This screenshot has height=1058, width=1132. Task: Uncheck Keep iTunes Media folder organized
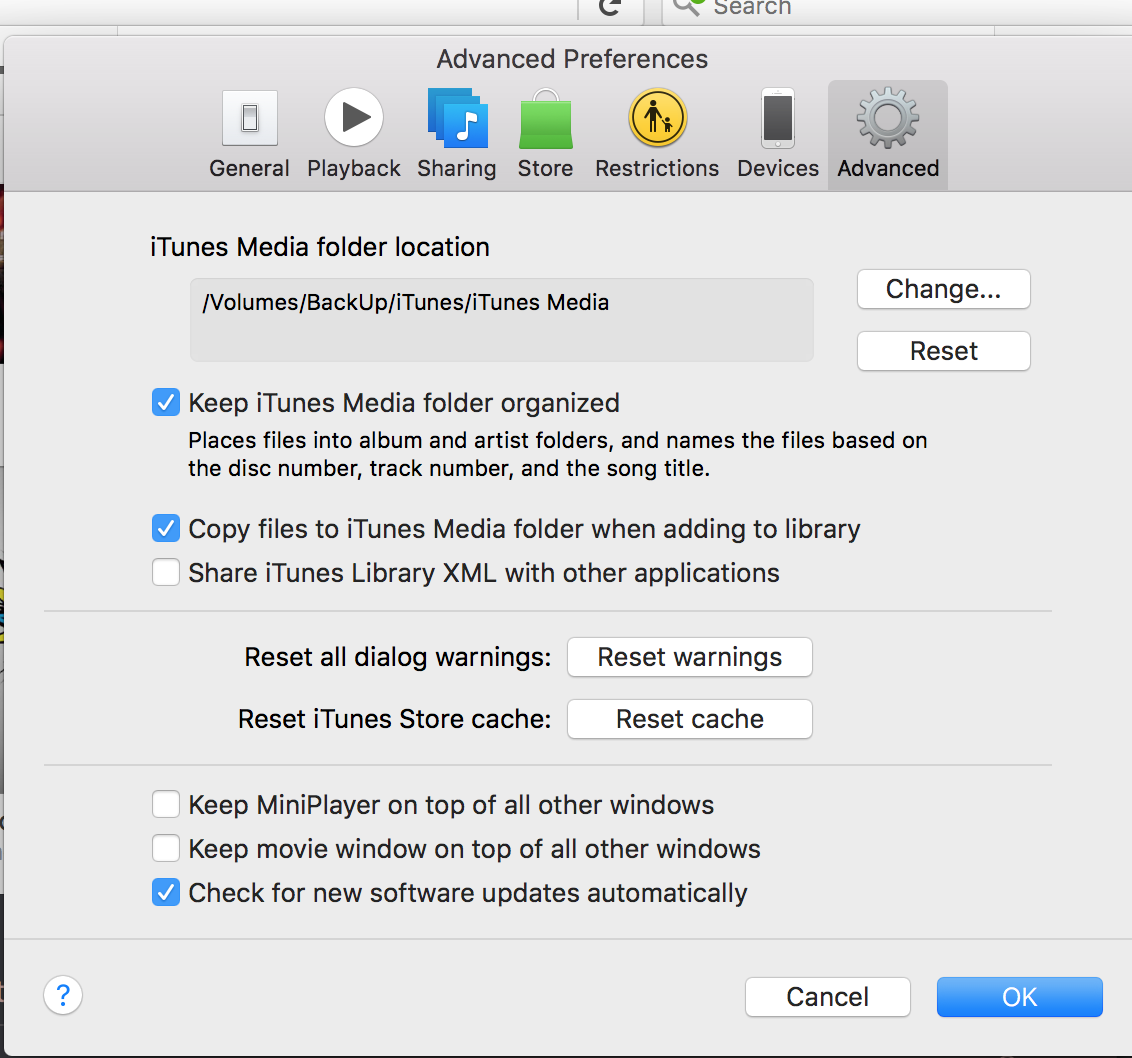pos(166,402)
